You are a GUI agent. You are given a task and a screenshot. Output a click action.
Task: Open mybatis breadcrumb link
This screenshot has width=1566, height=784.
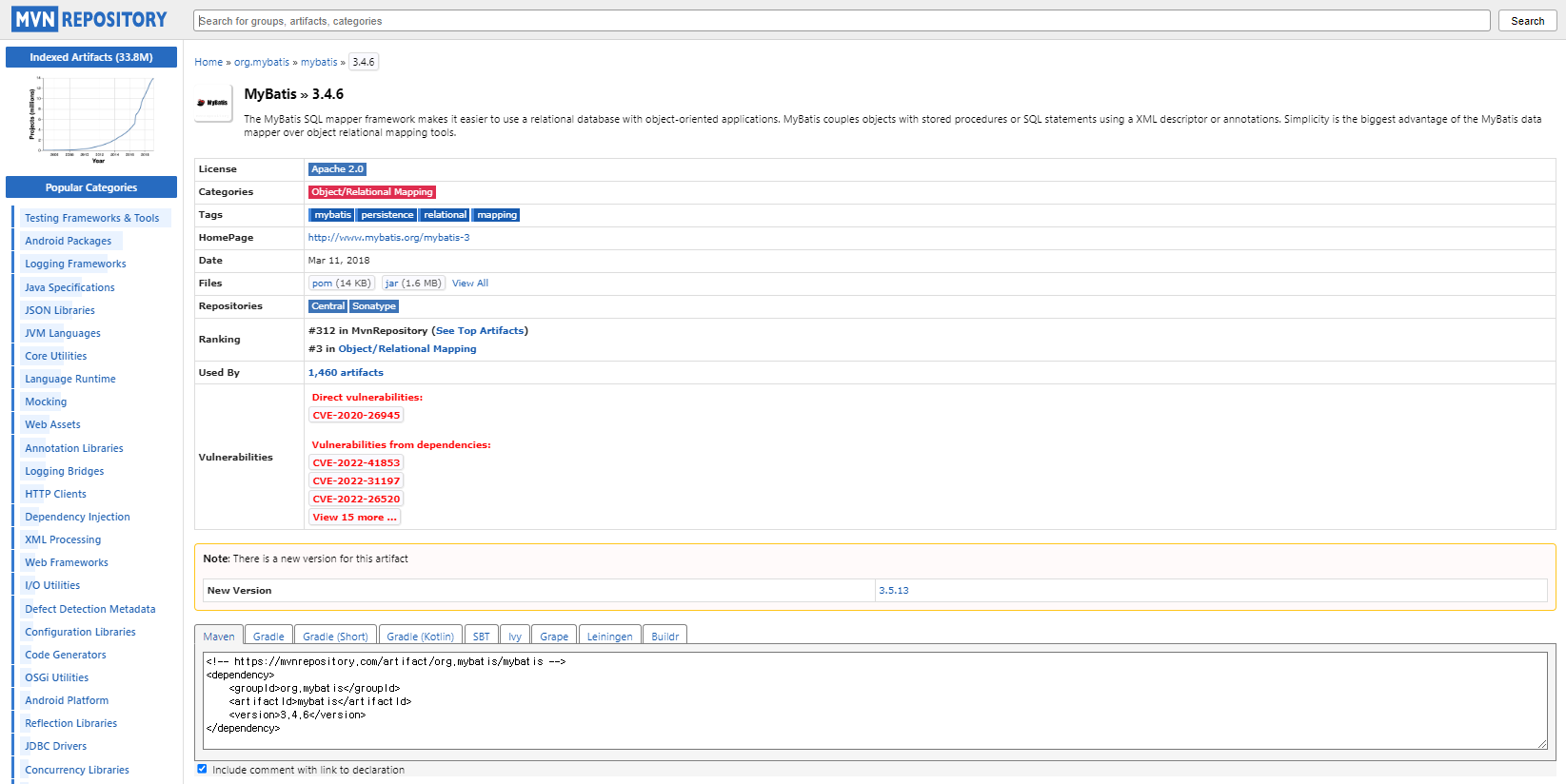(319, 62)
